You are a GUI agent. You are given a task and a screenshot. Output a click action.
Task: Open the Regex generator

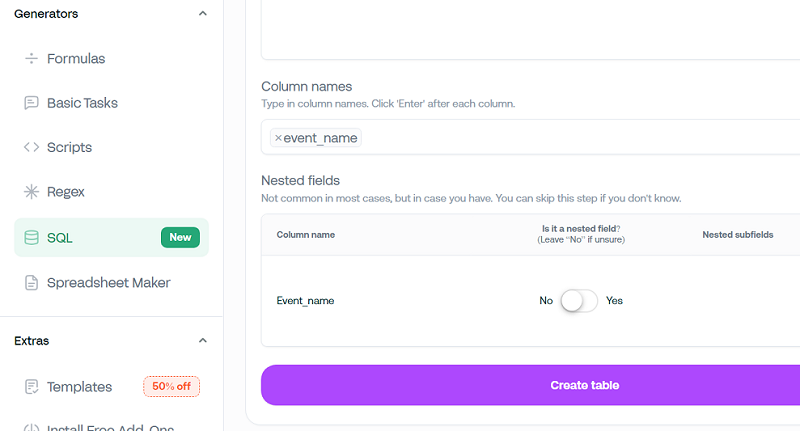[67, 191]
